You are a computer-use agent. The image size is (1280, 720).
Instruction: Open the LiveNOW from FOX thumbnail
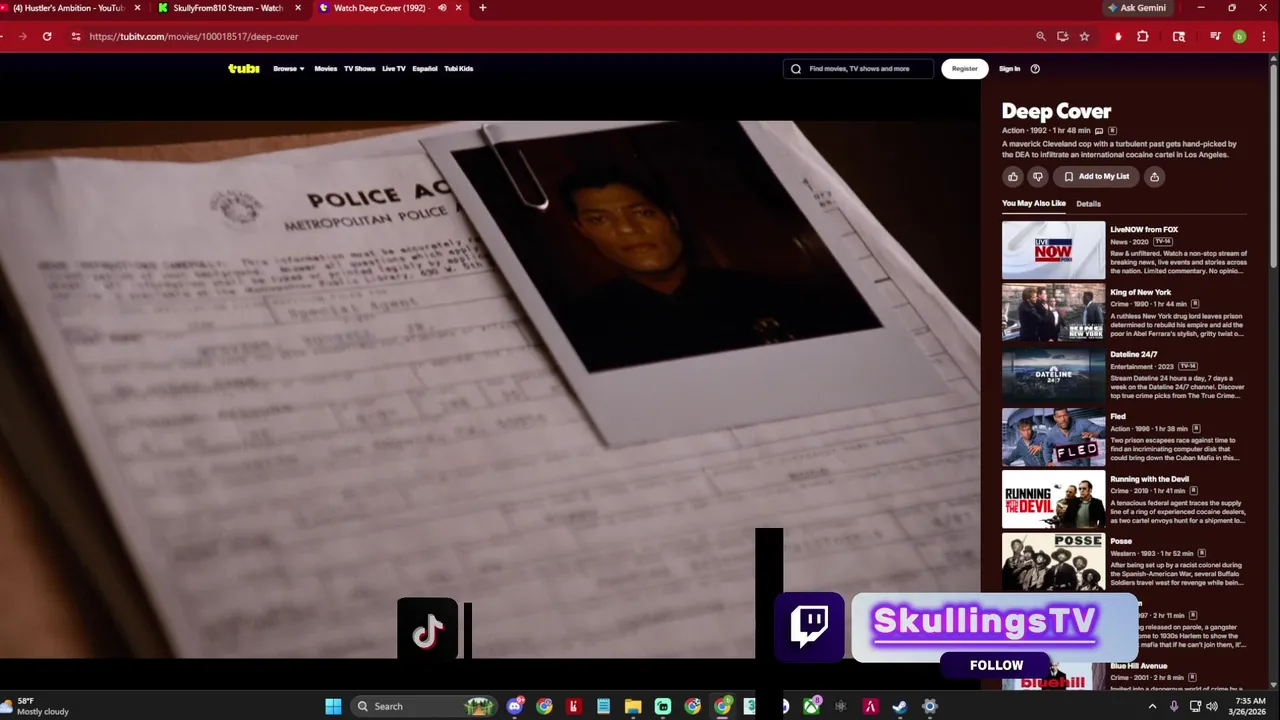click(x=1053, y=250)
